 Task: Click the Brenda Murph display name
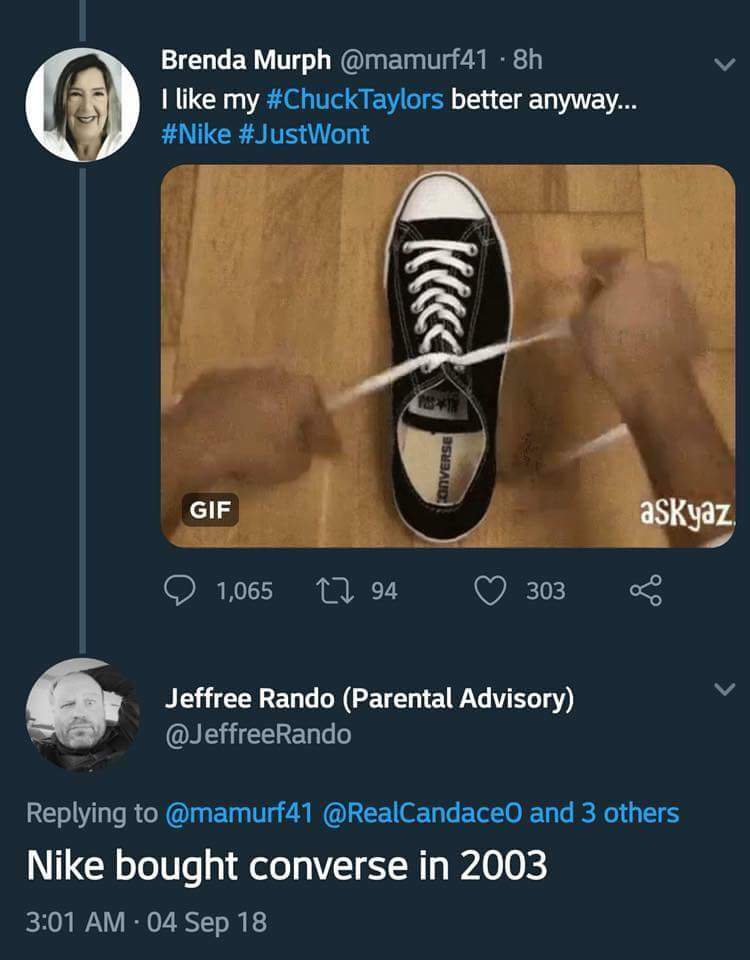[x=246, y=60]
